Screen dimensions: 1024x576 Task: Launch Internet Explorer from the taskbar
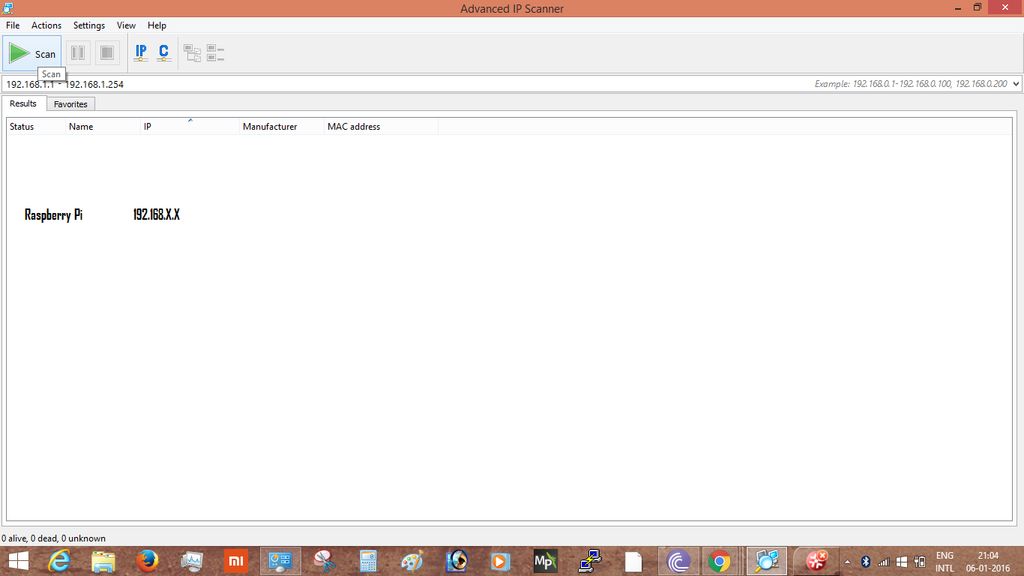(x=59, y=561)
